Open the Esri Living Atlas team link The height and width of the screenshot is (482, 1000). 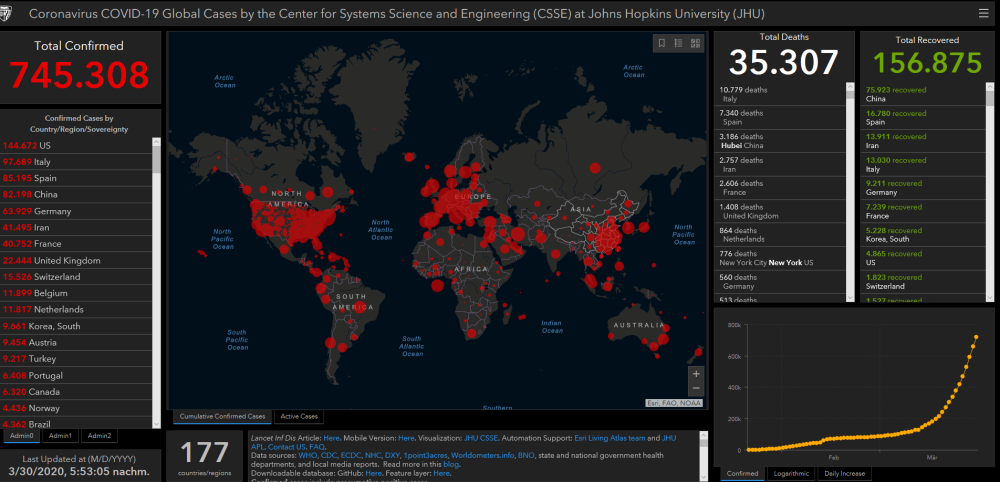click(x=610, y=438)
